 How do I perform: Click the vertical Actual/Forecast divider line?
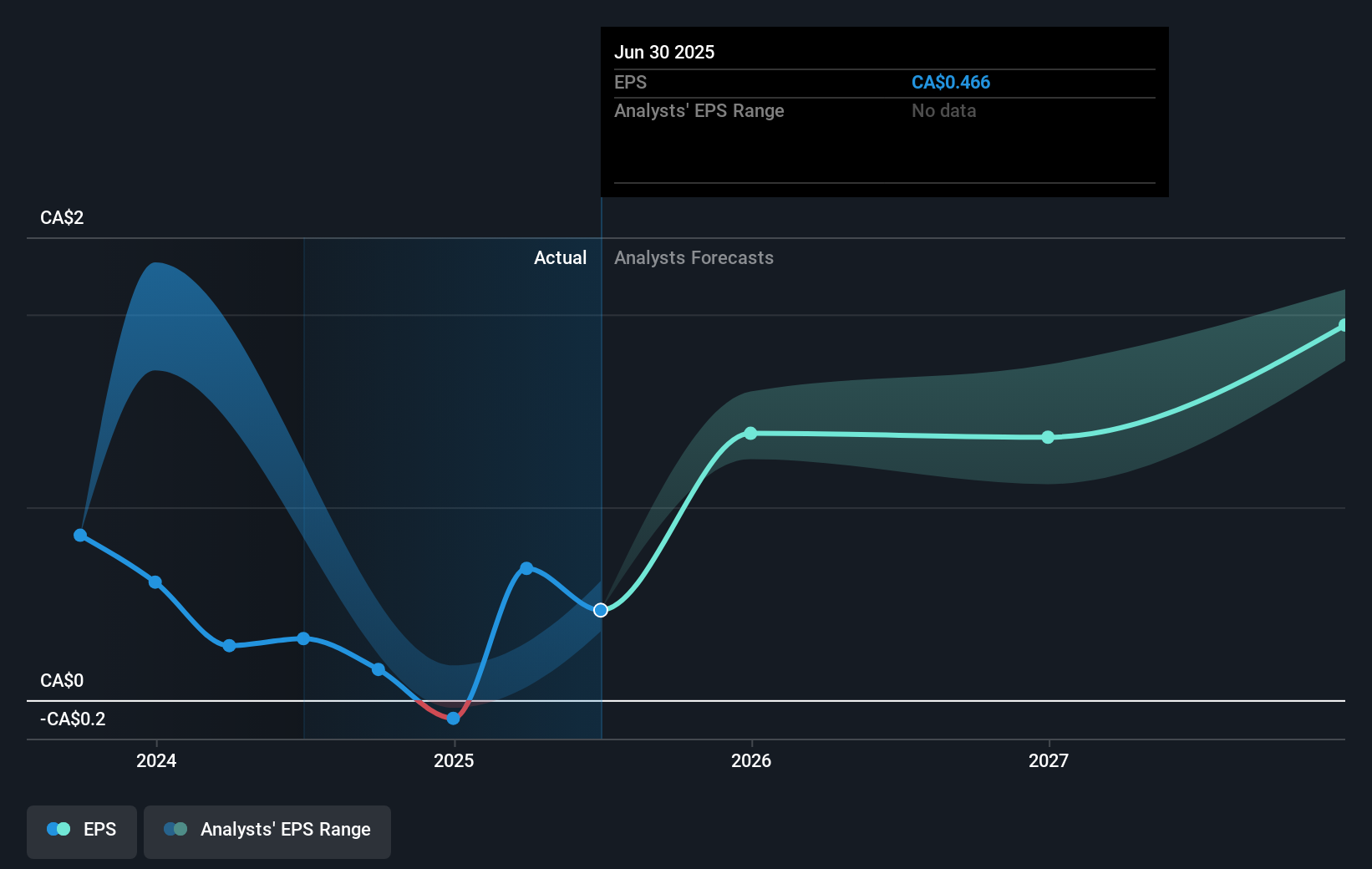[600, 468]
